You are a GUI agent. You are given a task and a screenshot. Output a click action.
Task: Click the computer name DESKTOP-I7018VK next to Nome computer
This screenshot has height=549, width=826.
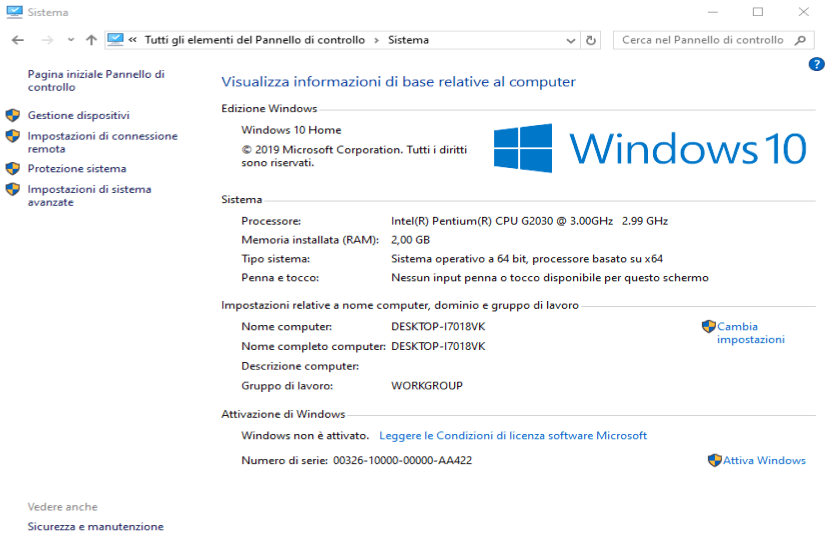click(x=438, y=327)
